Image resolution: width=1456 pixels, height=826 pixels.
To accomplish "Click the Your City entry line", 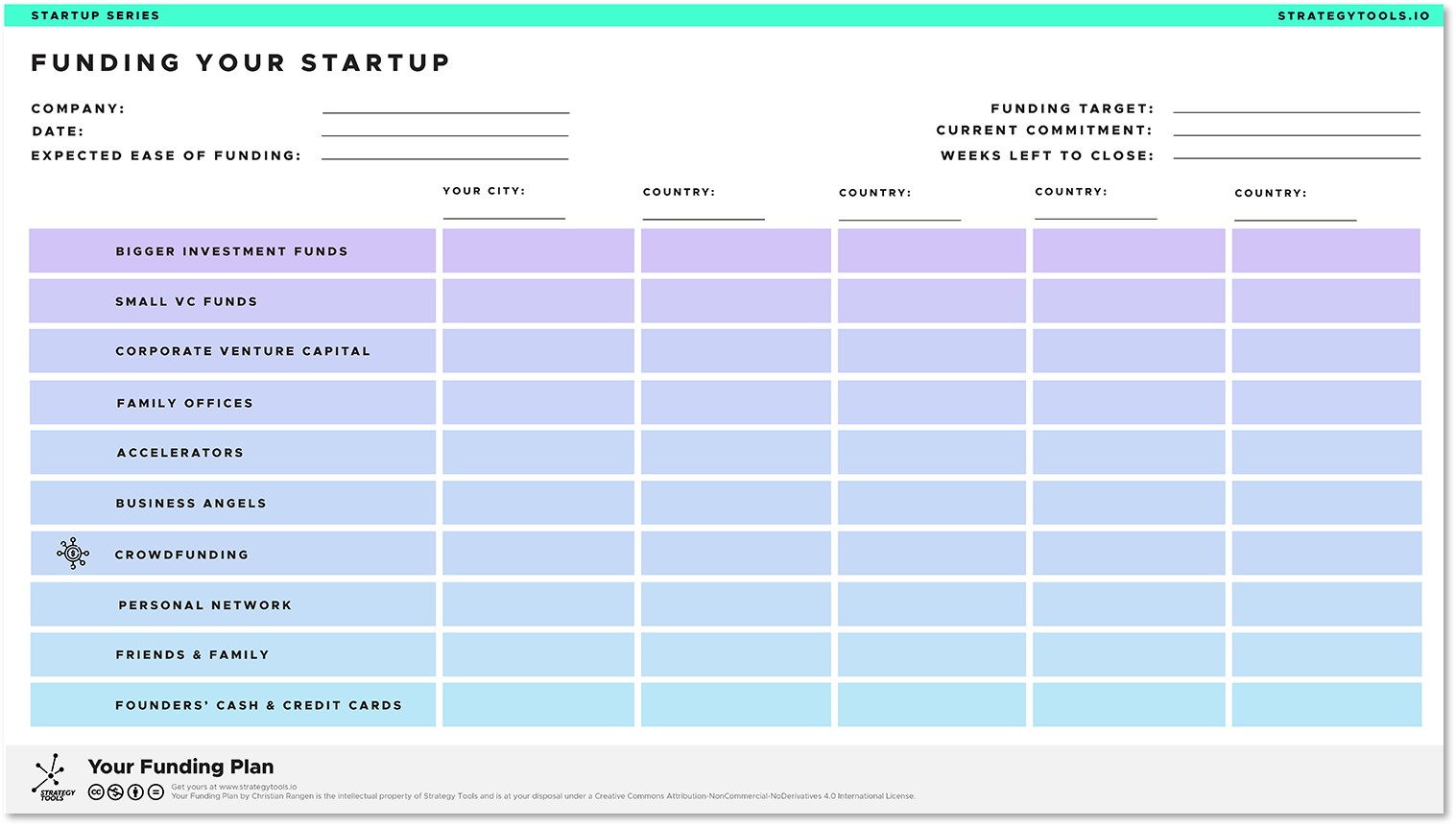I will click(x=504, y=216).
